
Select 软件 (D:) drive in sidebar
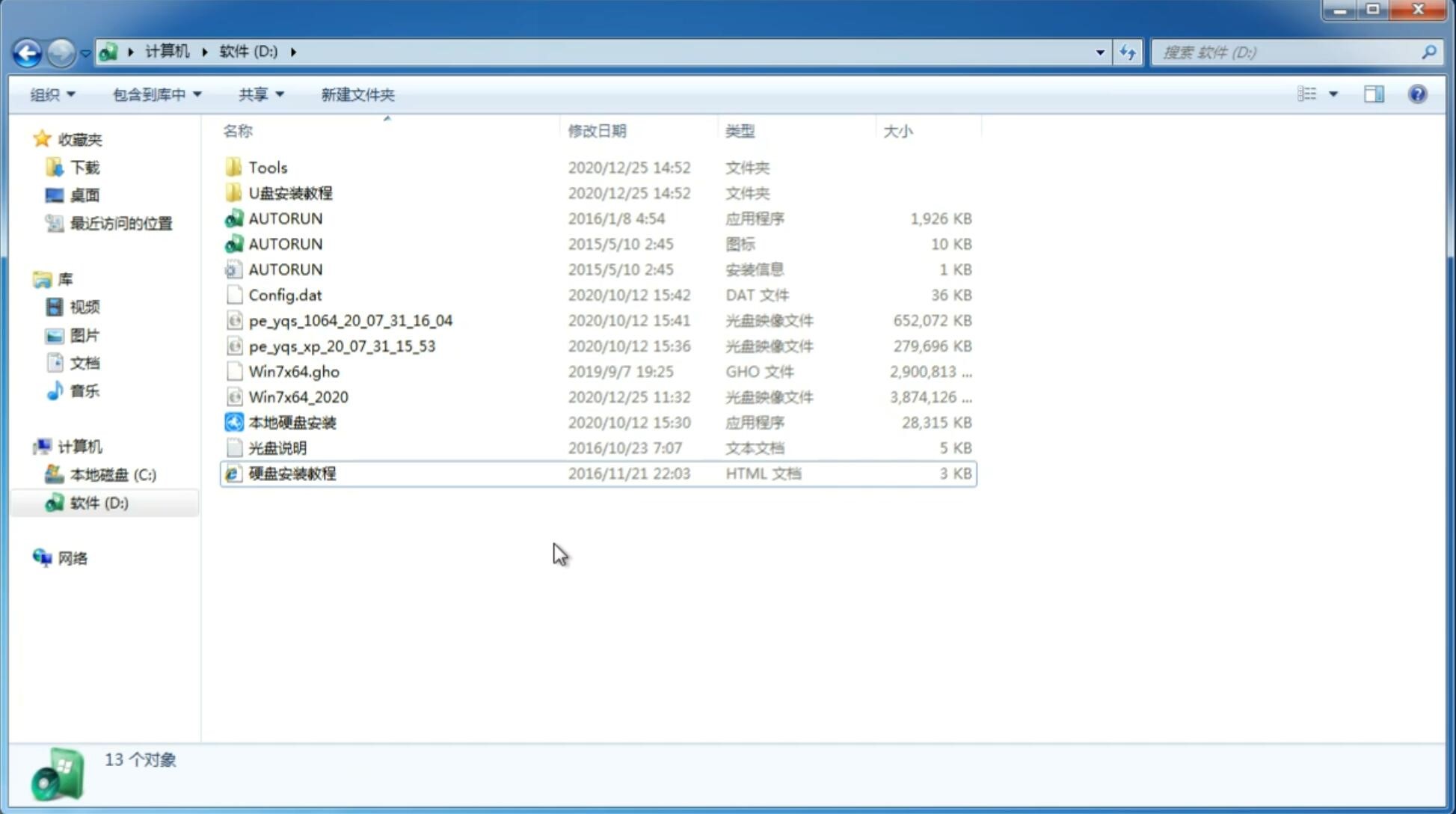[99, 502]
